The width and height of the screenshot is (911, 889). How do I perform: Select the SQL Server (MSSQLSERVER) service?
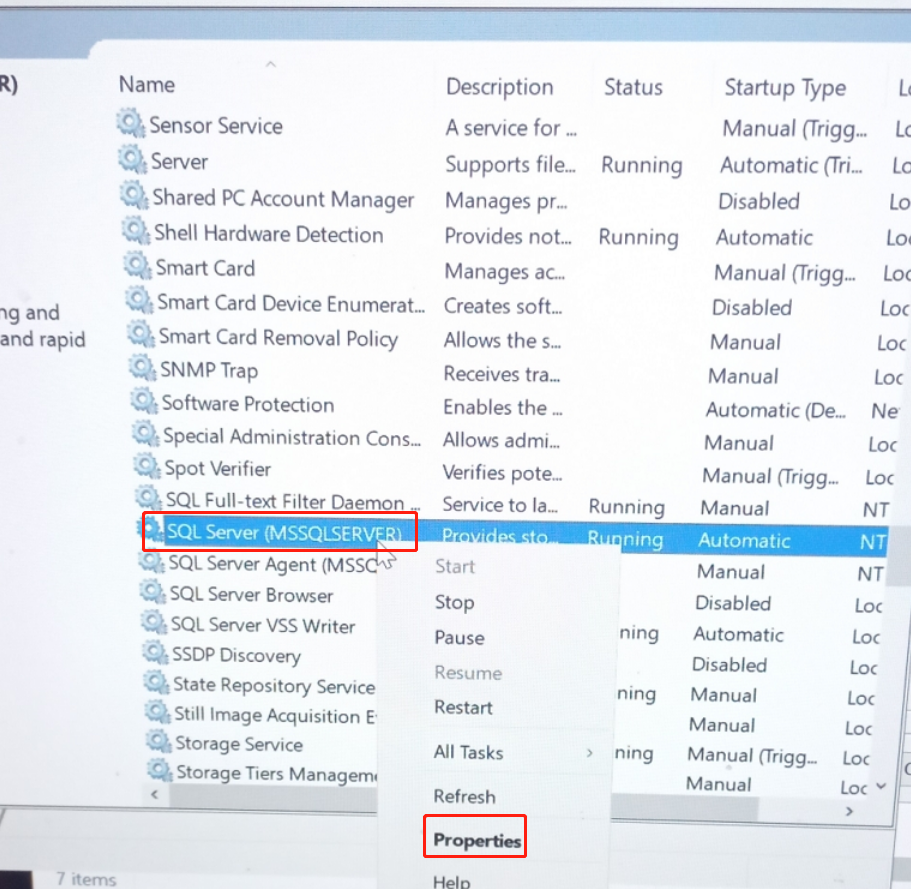pyautogui.click(x=285, y=533)
